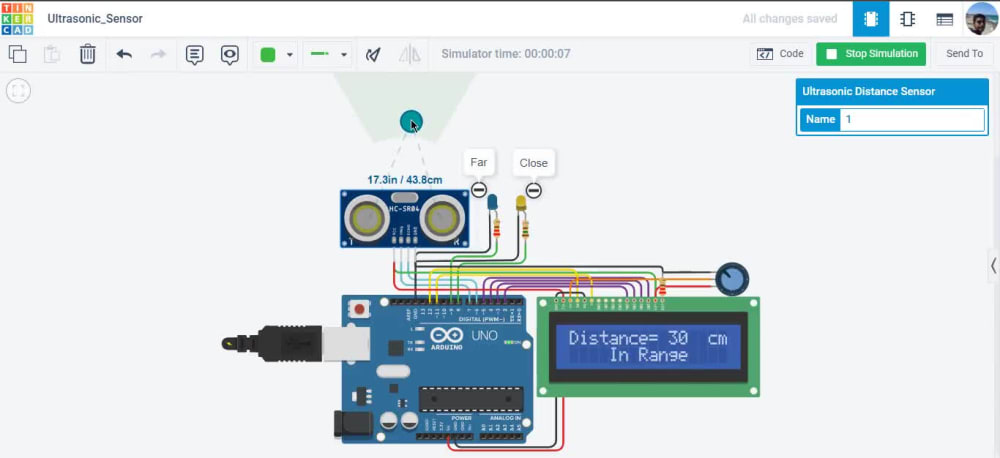Image resolution: width=1000 pixels, height=458 pixels.
Task: Collapse the Far note
Action: point(478,189)
